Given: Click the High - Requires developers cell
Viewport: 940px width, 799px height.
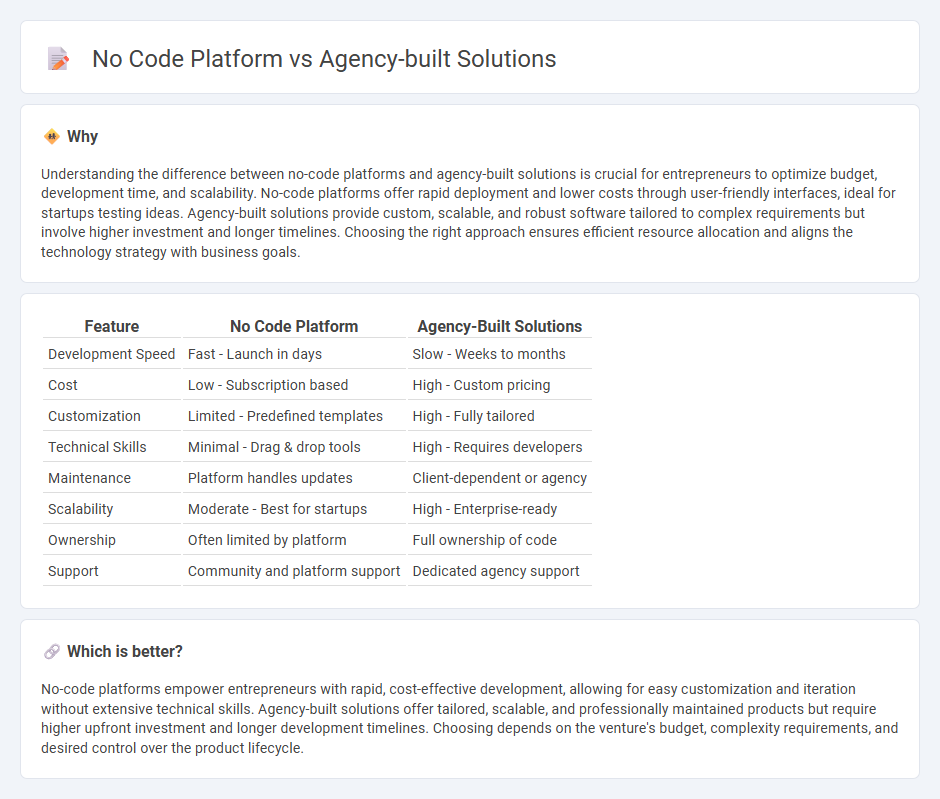Looking at the screenshot, I should click(499, 447).
